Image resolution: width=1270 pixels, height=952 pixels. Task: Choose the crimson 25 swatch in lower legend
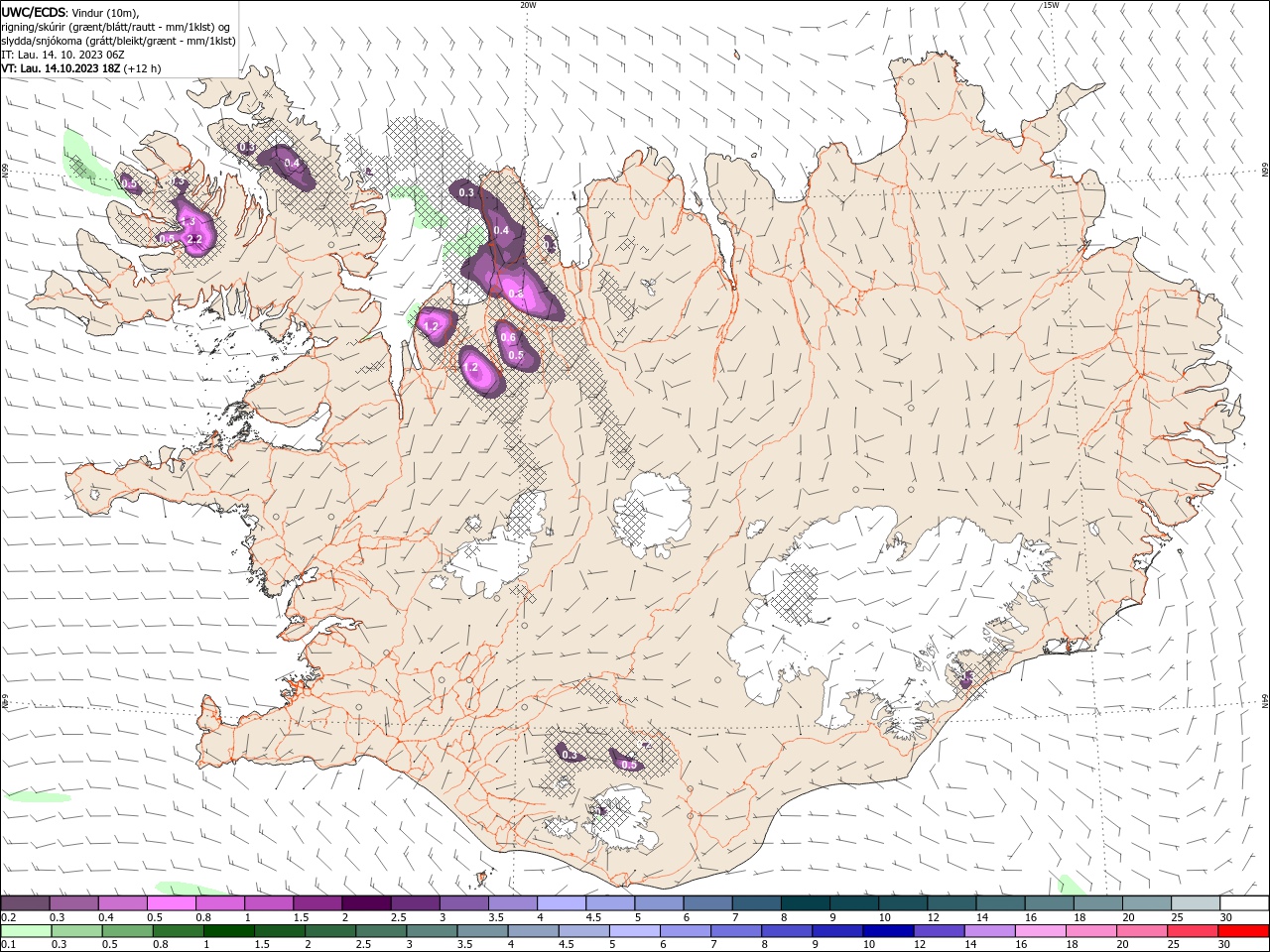tap(1193, 931)
